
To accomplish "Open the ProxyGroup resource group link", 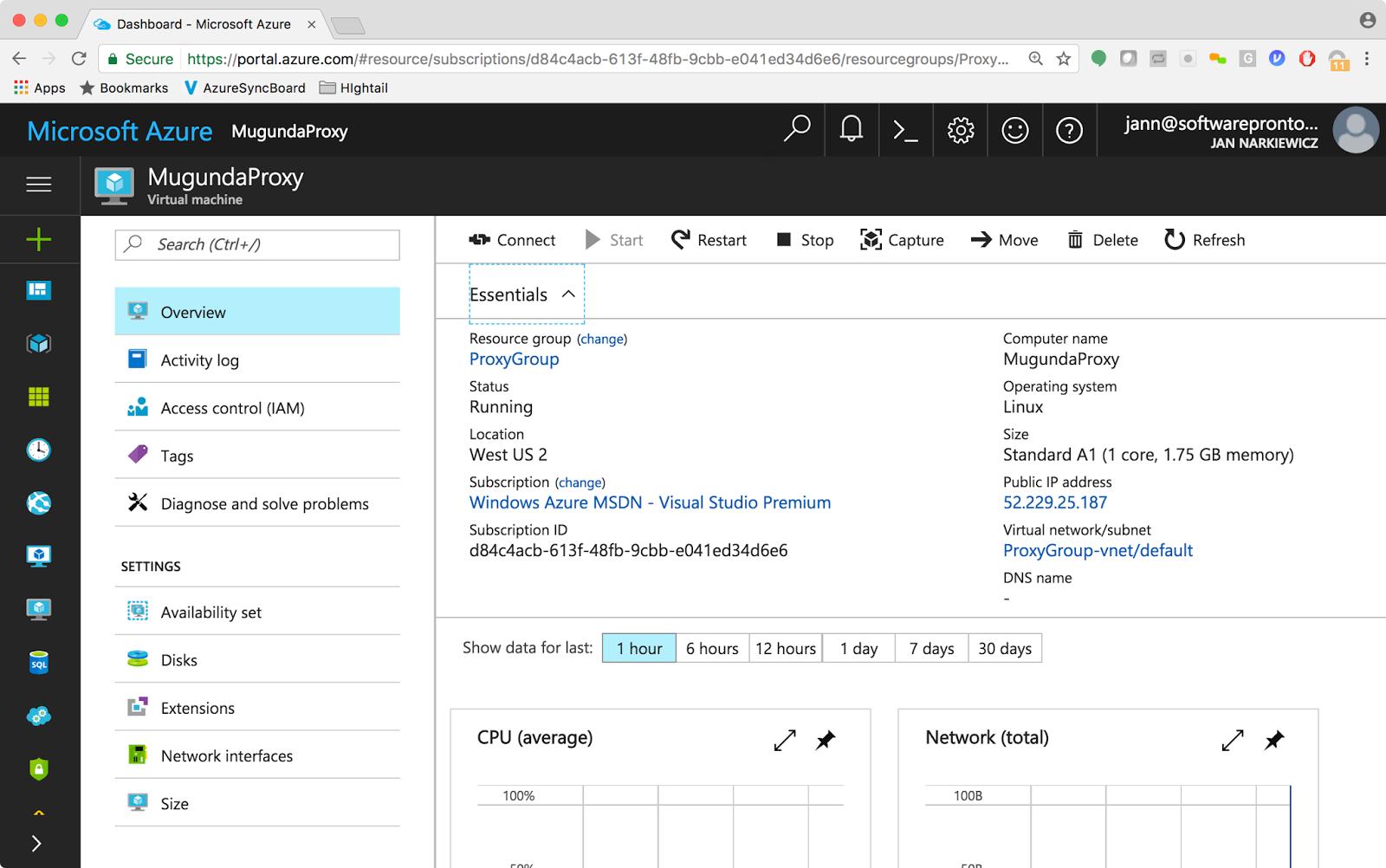I will pos(514,359).
